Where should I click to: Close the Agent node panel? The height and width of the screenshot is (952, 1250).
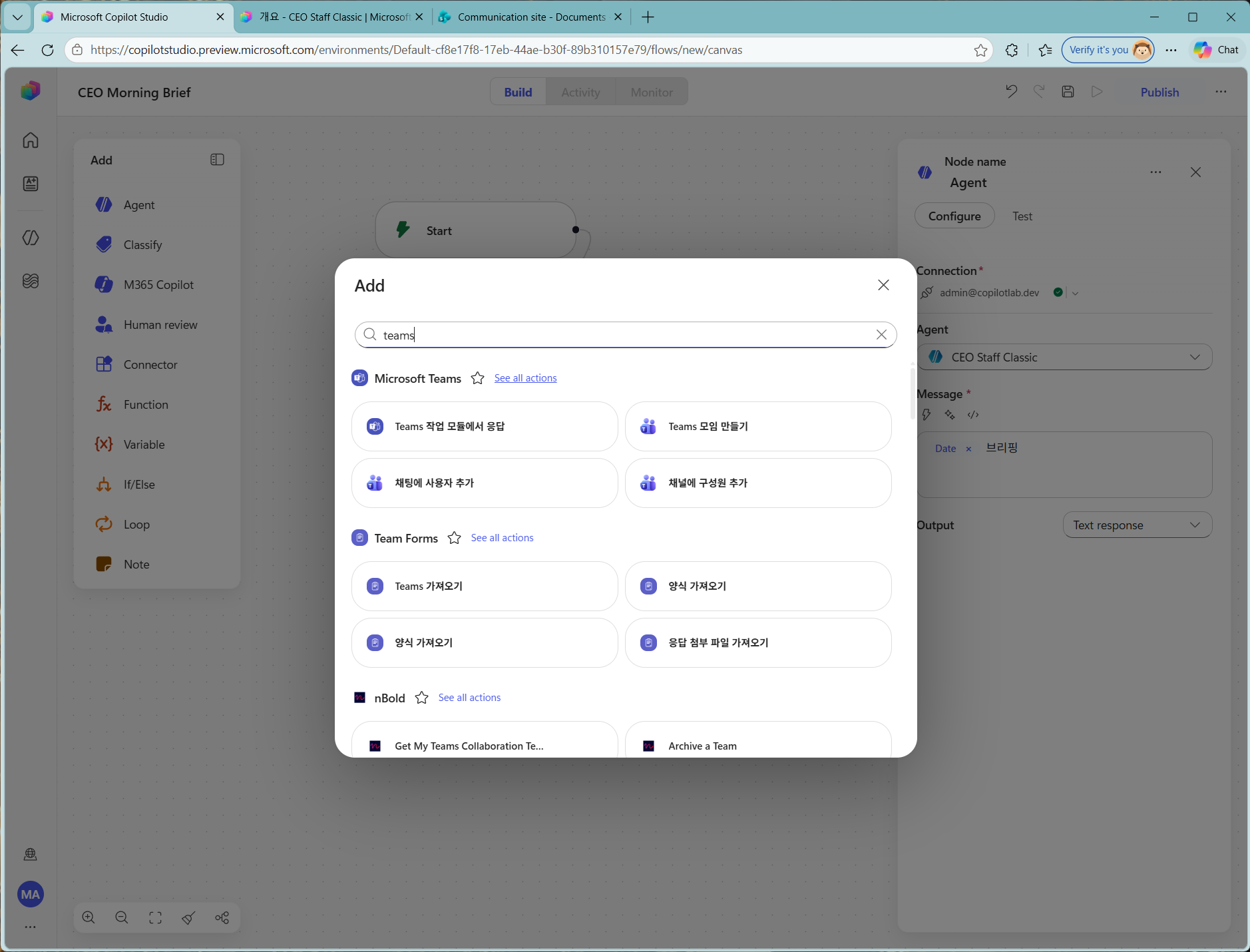coord(1195,172)
